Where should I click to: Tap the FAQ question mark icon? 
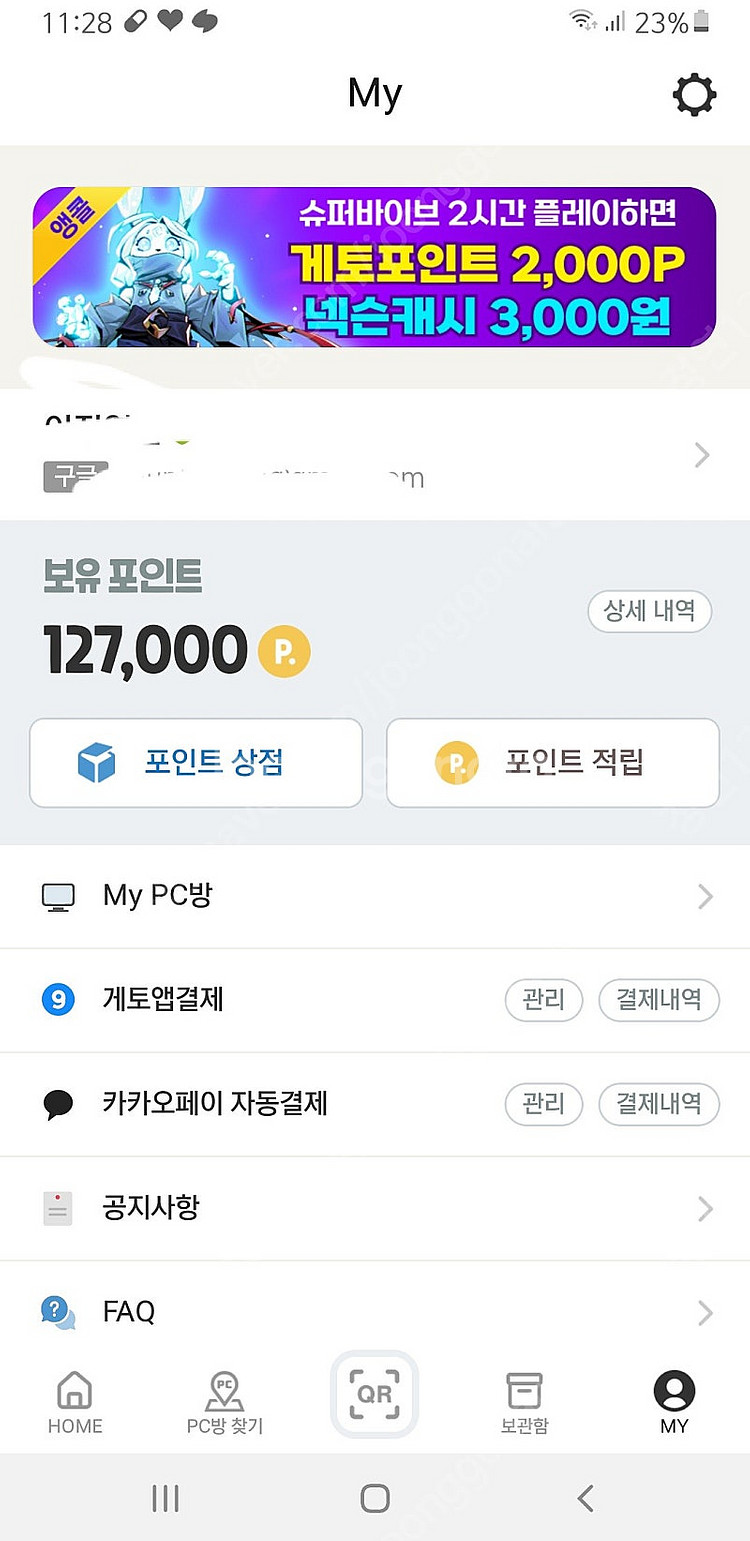(58, 1311)
